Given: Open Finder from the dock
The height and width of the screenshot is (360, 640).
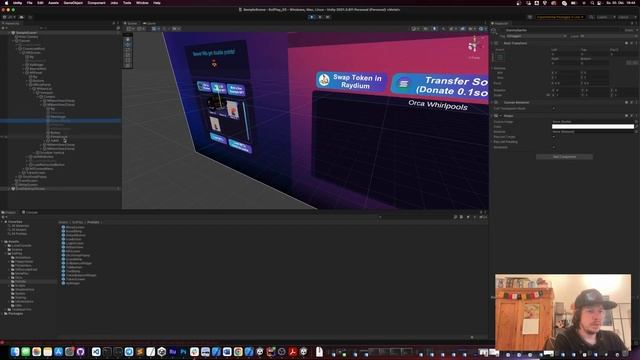Looking at the screenshot, I should (15, 351).
